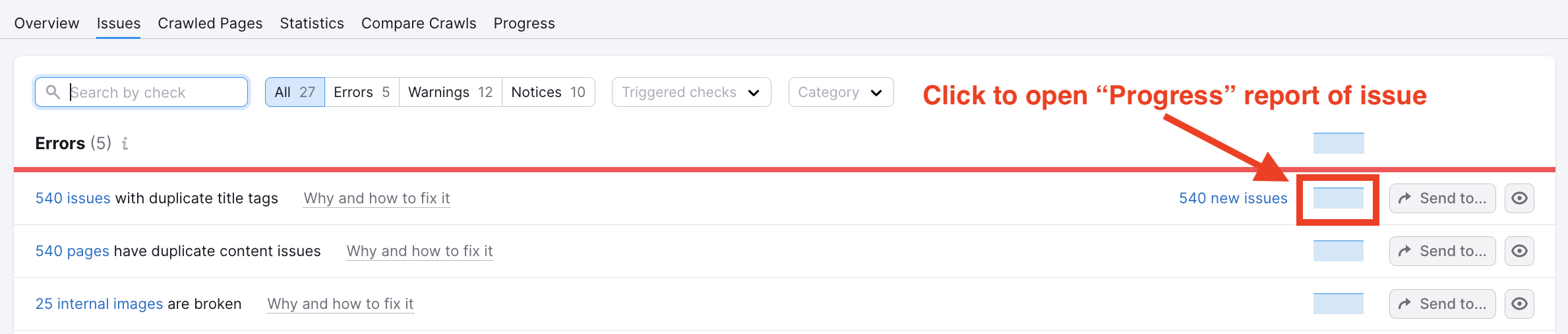The height and width of the screenshot is (334, 1568).
Task: Open progress chart for broken internal images
Action: pyautogui.click(x=1338, y=304)
